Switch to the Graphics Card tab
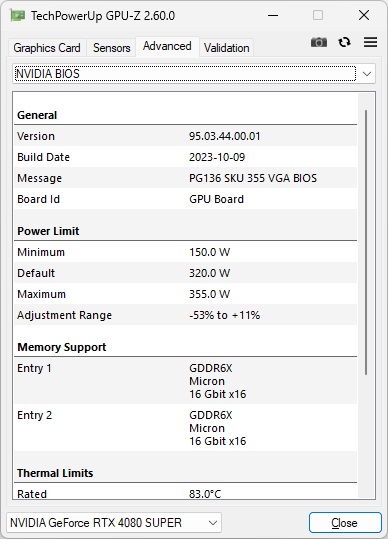The height and width of the screenshot is (539, 388). [x=47, y=48]
